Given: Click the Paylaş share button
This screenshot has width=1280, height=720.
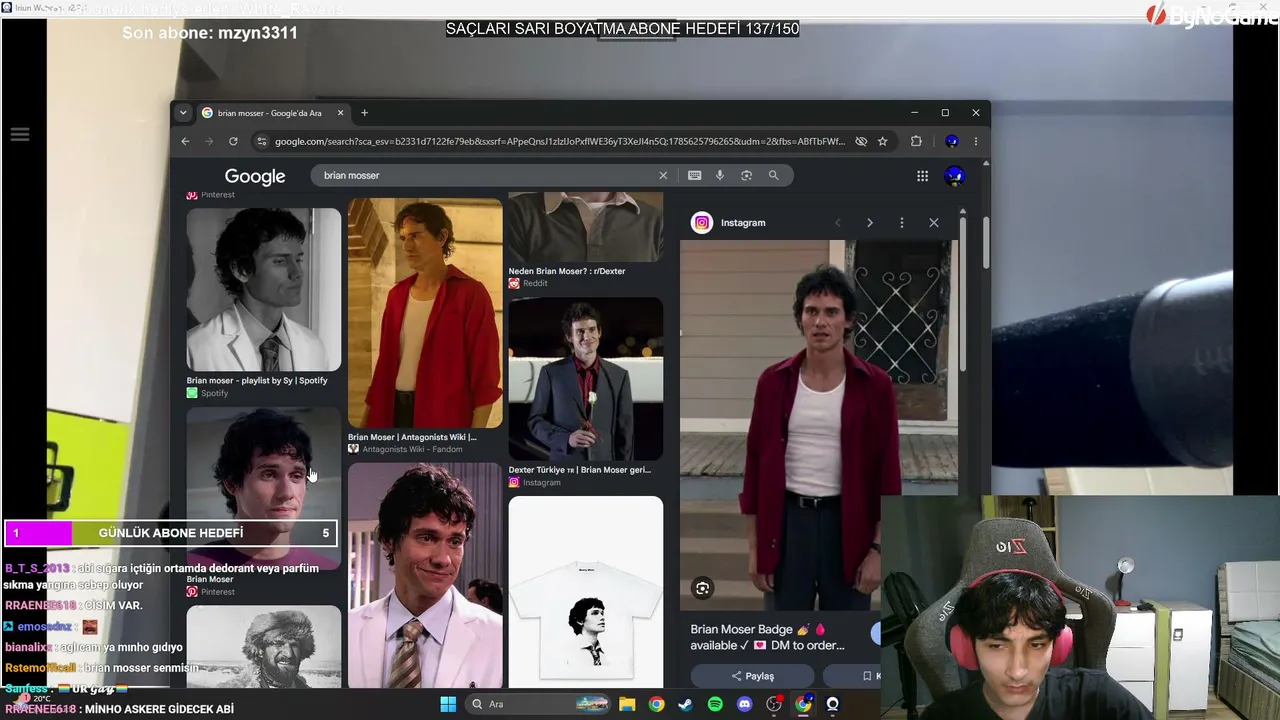Looking at the screenshot, I should pos(753,676).
